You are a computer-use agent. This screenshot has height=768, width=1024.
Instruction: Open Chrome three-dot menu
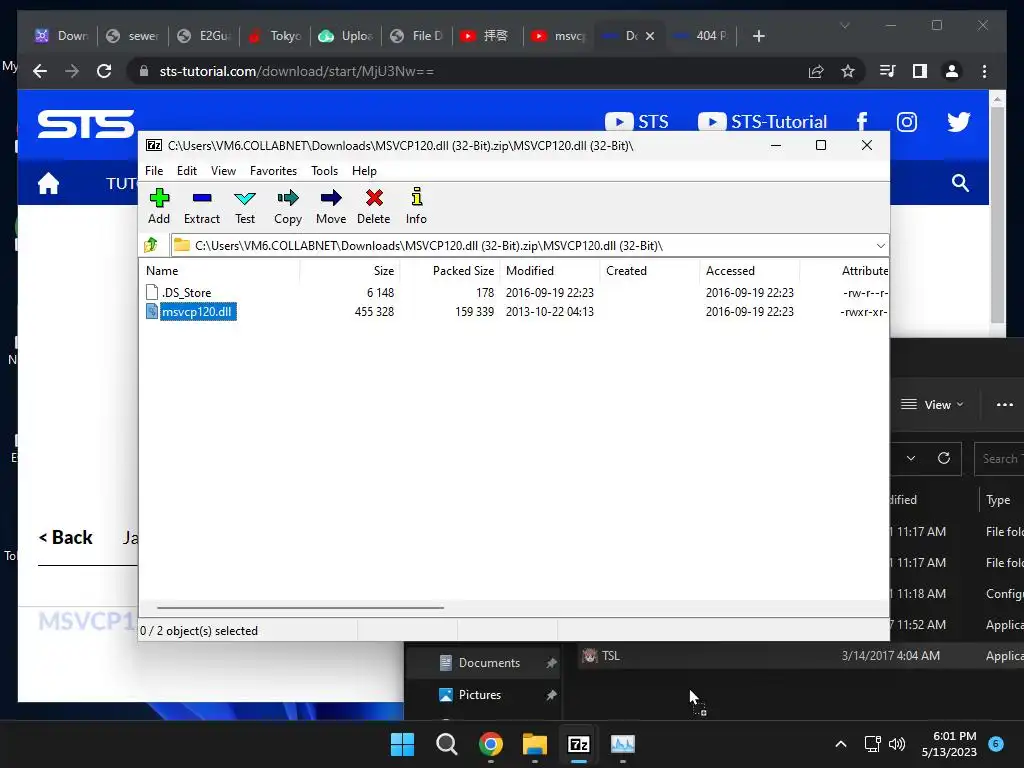984,71
